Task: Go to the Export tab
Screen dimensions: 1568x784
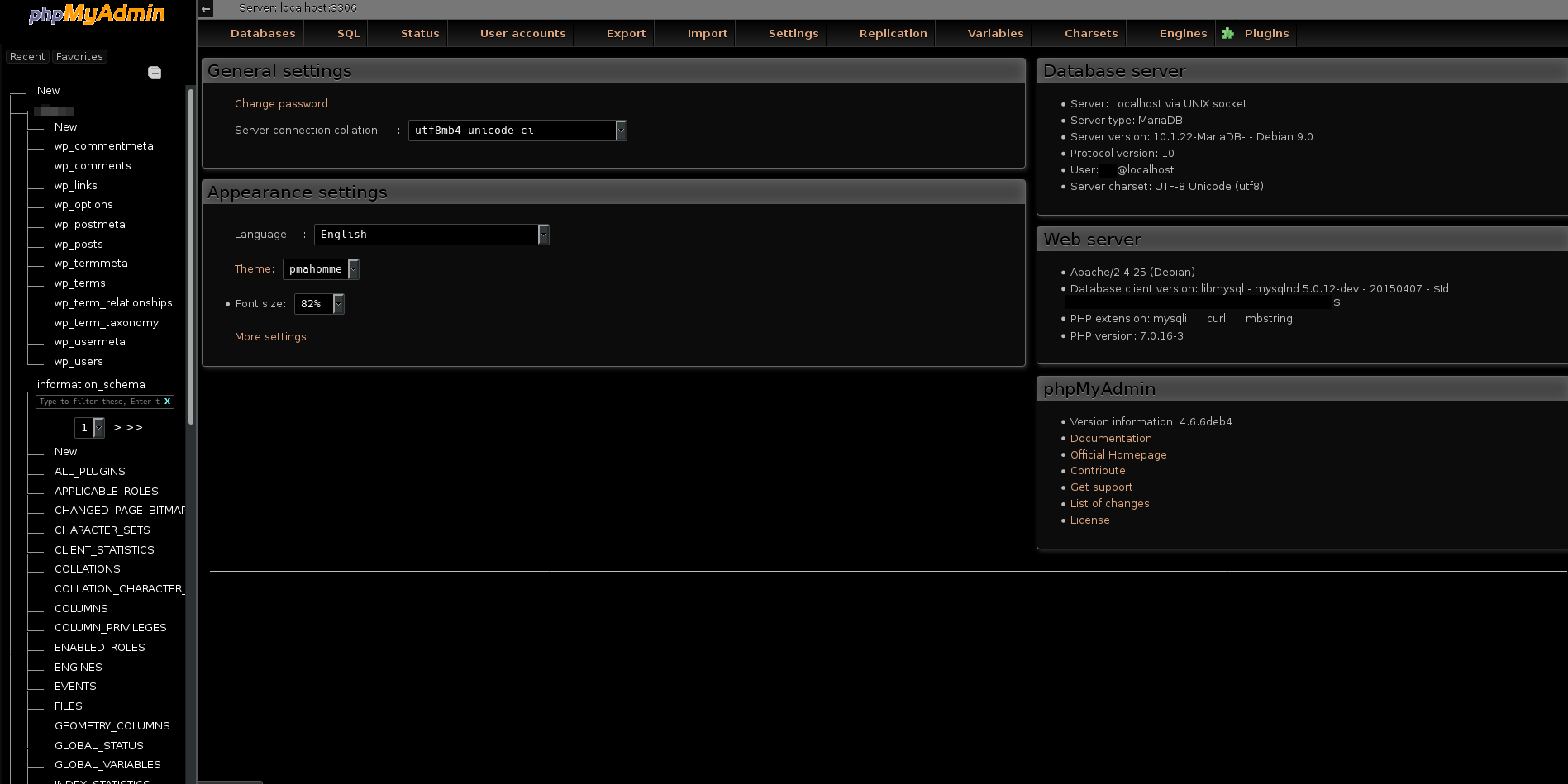Action: pos(626,33)
